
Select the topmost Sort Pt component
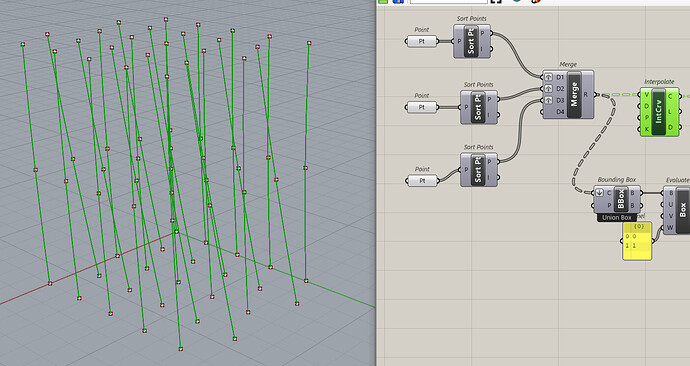pyautogui.click(x=471, y=41)
